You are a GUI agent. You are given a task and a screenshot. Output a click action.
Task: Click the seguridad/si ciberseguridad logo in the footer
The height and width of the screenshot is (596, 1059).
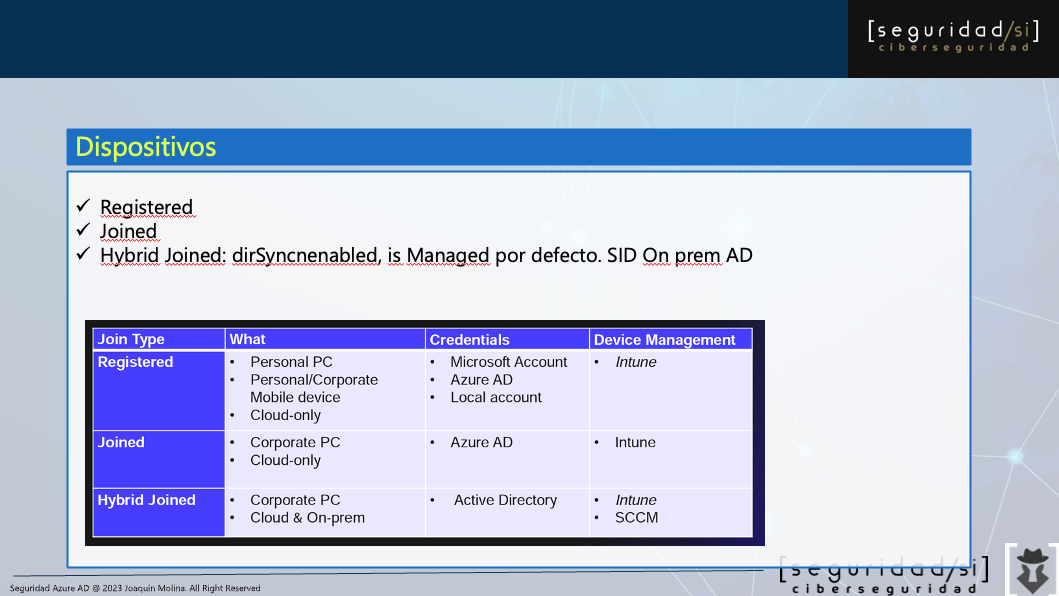884,575
